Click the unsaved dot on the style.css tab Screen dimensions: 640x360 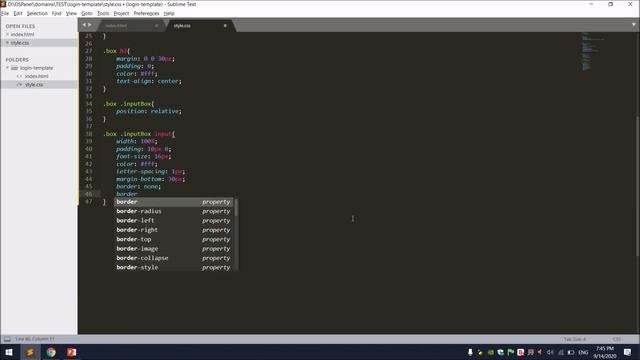(225, 26)
